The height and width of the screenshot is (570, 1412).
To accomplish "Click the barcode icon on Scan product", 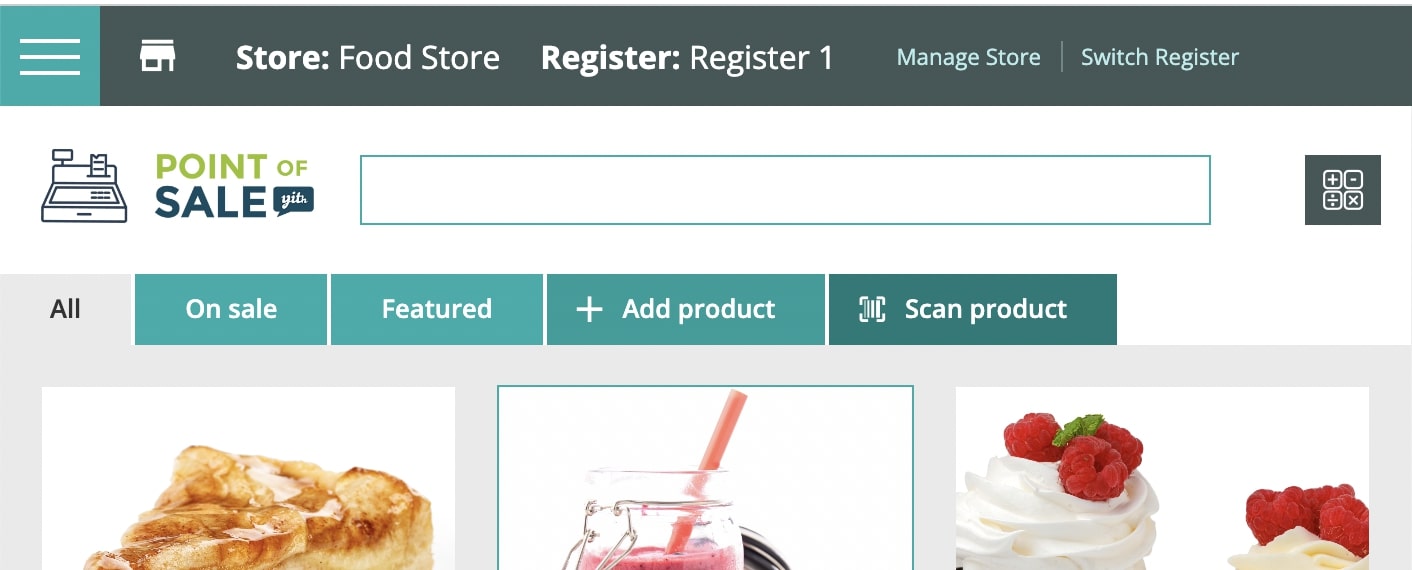I will point(872,309).
